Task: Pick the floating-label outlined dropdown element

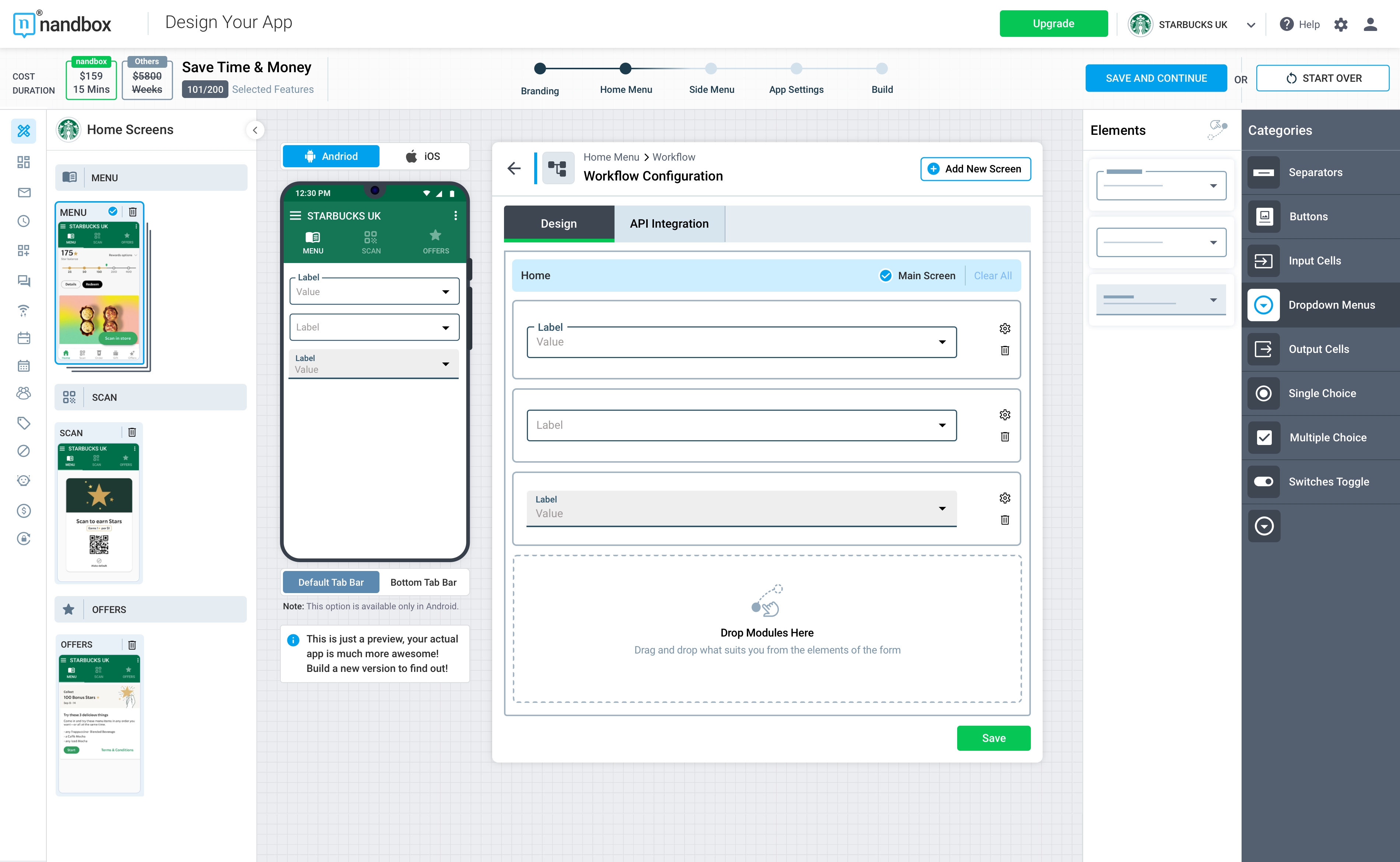Action: click(x=1161, y=185)
